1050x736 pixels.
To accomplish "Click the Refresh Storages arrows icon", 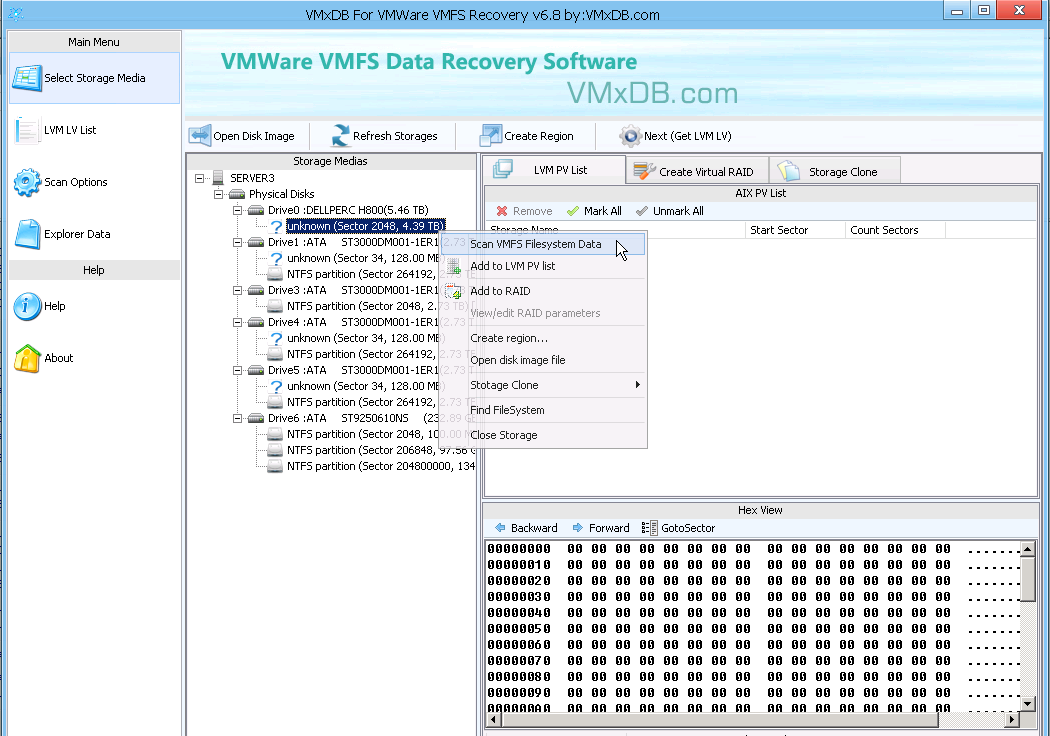I will (341, 136).
